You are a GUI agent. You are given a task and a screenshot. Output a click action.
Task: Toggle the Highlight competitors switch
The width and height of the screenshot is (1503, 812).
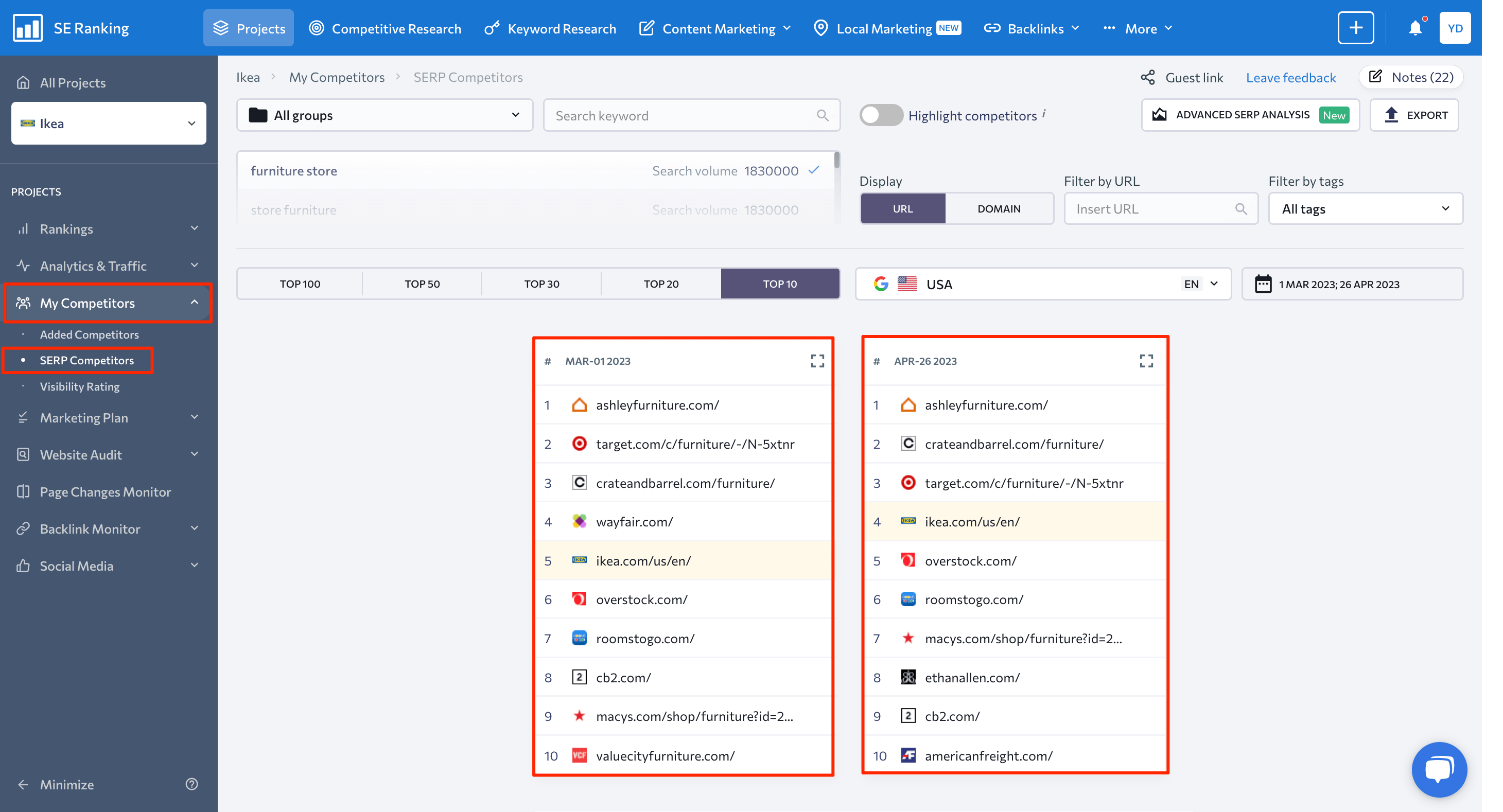(881, 115)
